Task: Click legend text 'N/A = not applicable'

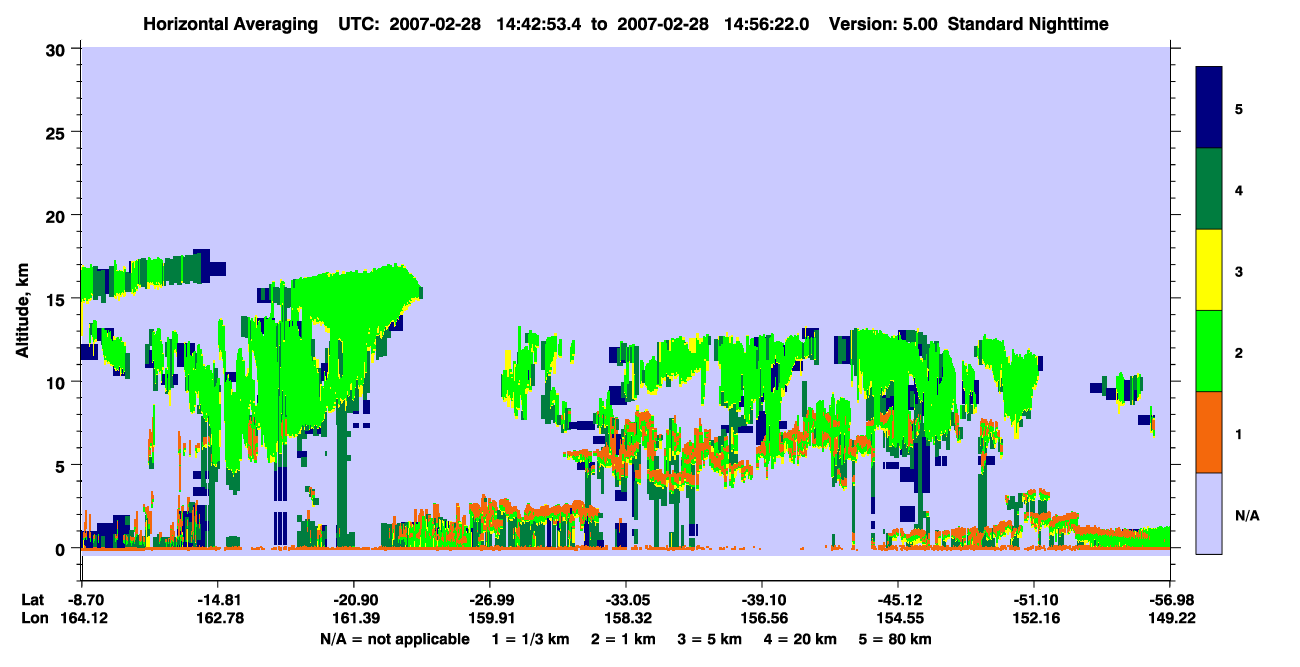Action: tap(394, 639)
